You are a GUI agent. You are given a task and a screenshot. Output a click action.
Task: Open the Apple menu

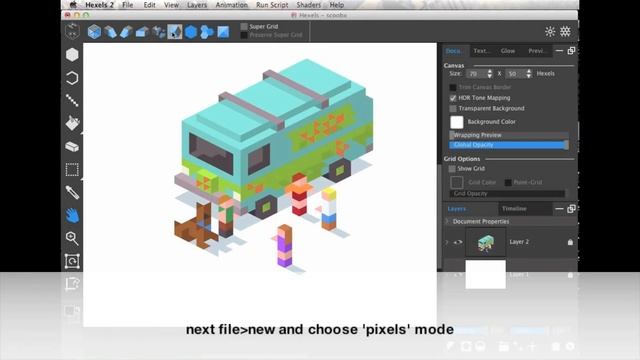(x=73, y=5)
